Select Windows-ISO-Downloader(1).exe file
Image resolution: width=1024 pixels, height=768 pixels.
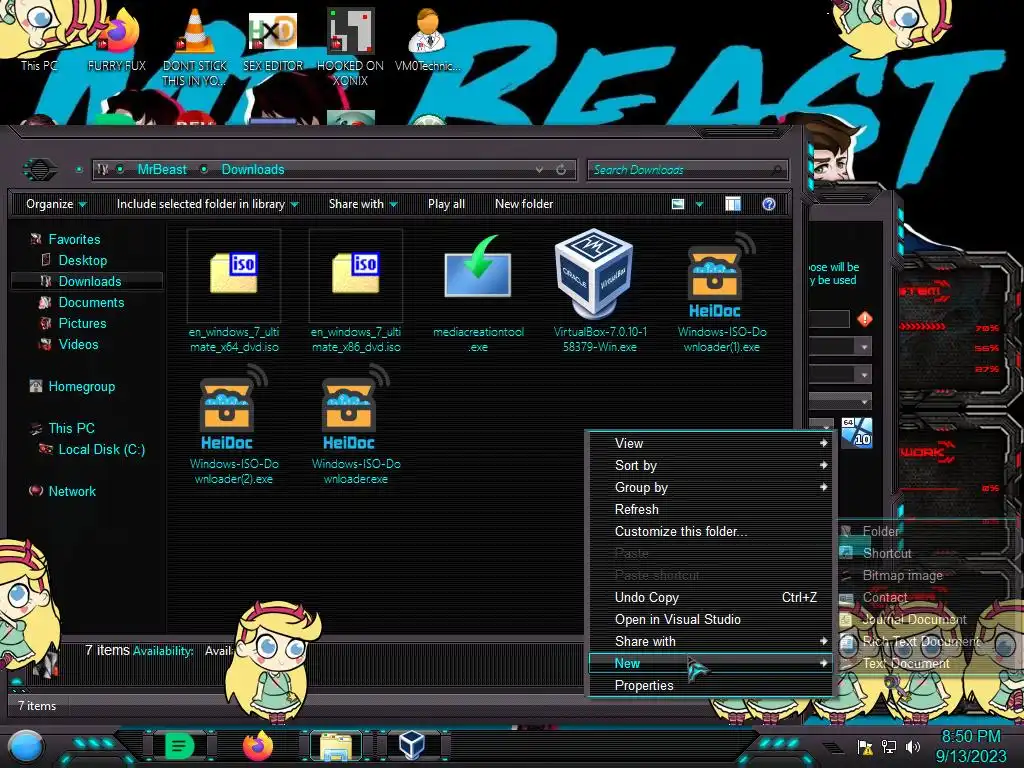coord(722,291)
